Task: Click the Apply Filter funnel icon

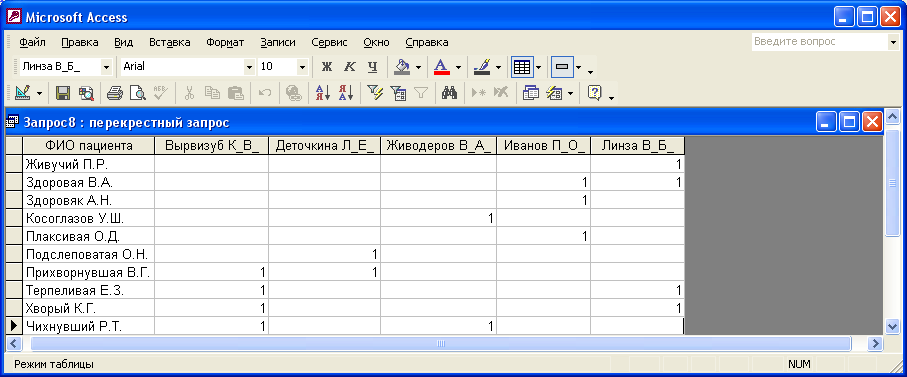Action: click(420, 93)
